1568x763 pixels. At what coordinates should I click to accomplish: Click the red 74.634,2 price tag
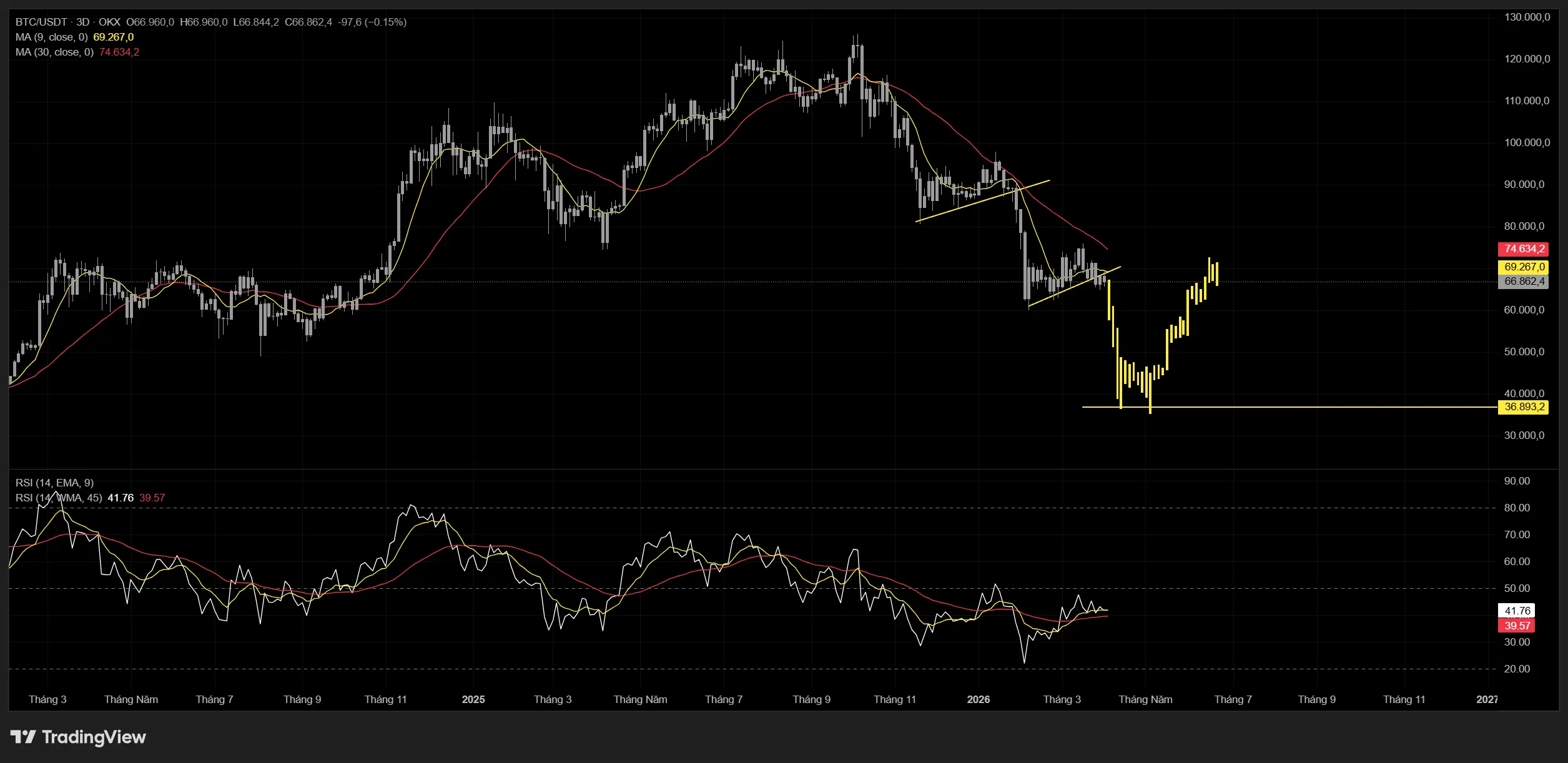point(1523,249)
